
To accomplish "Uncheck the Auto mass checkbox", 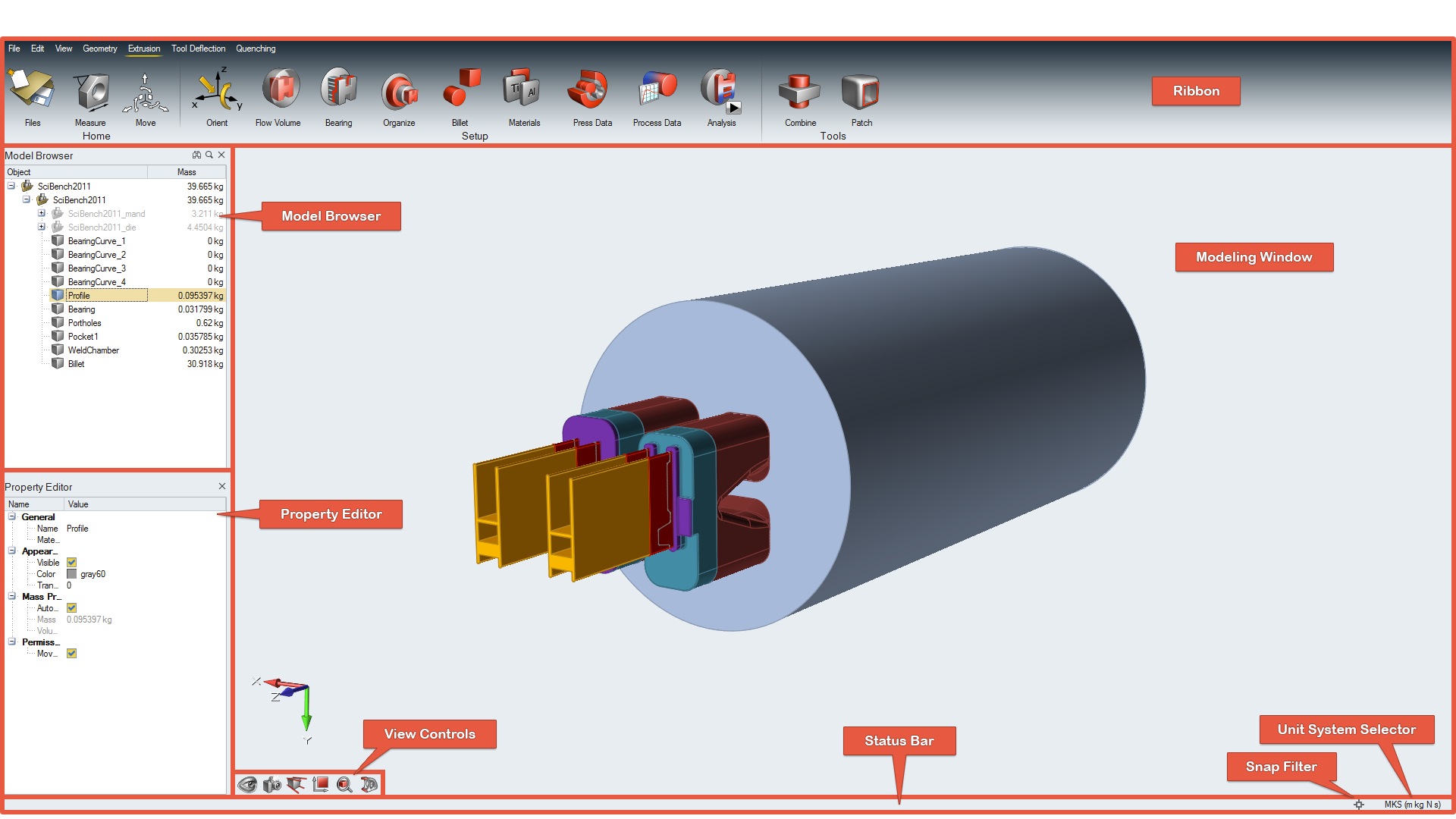I will coord(71,608).
